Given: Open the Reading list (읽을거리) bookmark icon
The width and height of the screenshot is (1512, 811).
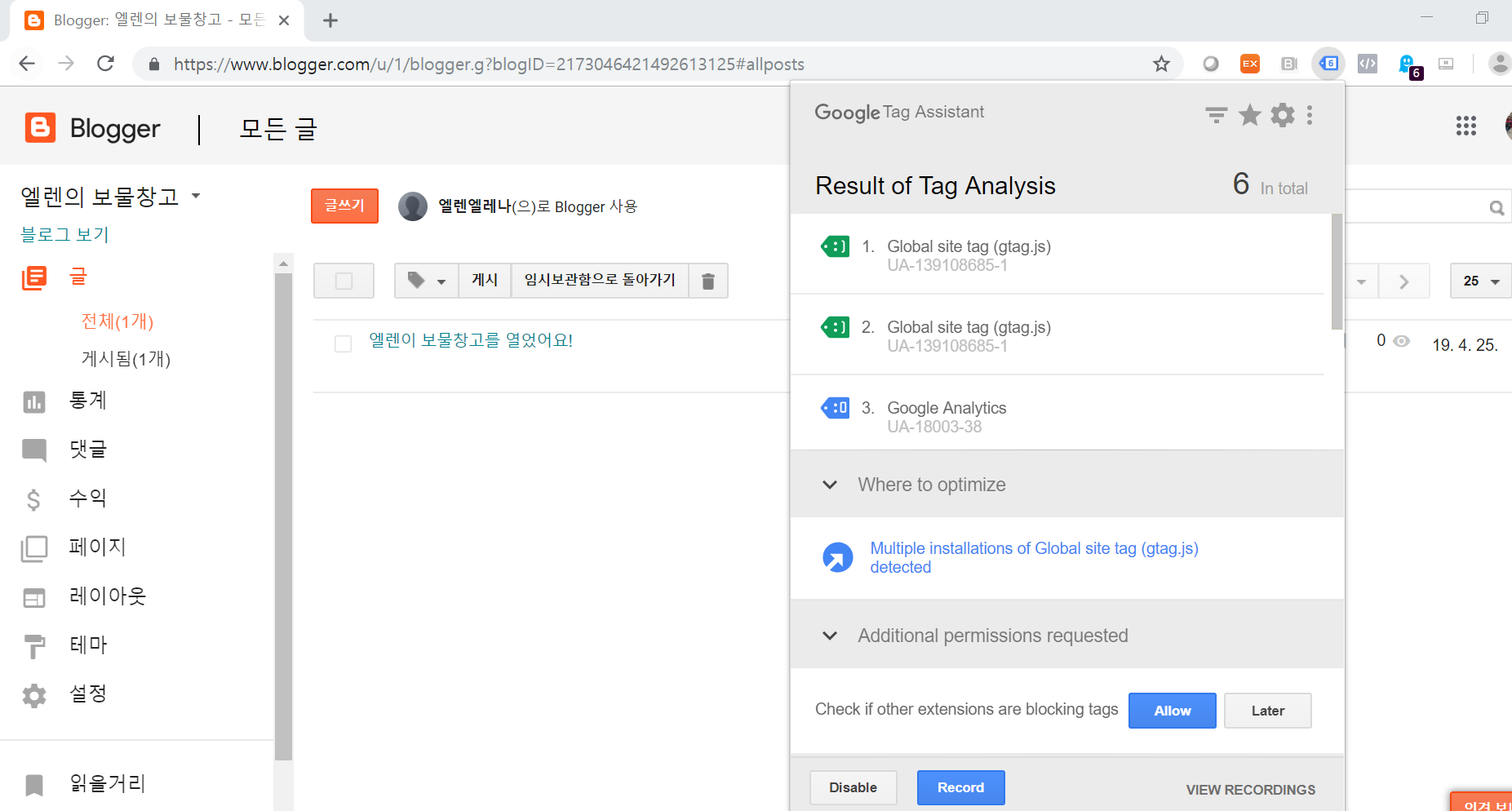Looking at the screenshot, I should coord(34,785).
